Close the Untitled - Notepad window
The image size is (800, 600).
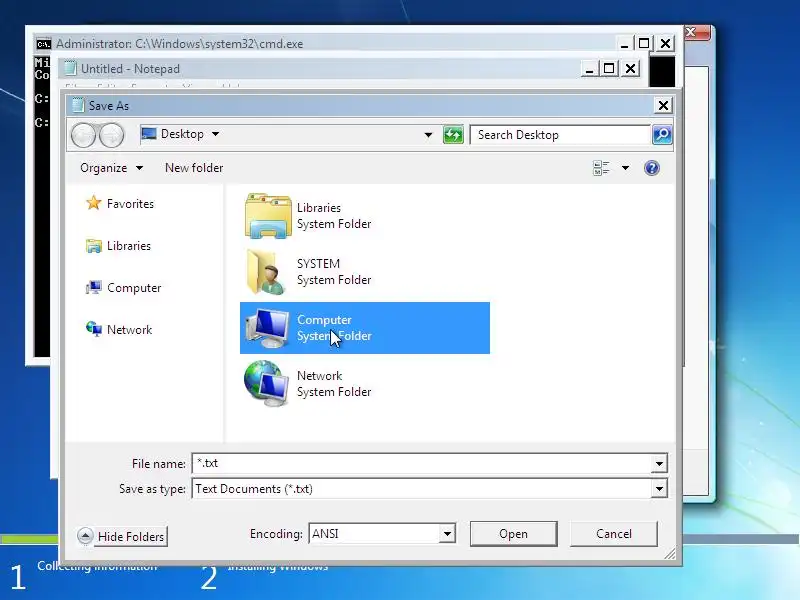coord(631,68)
